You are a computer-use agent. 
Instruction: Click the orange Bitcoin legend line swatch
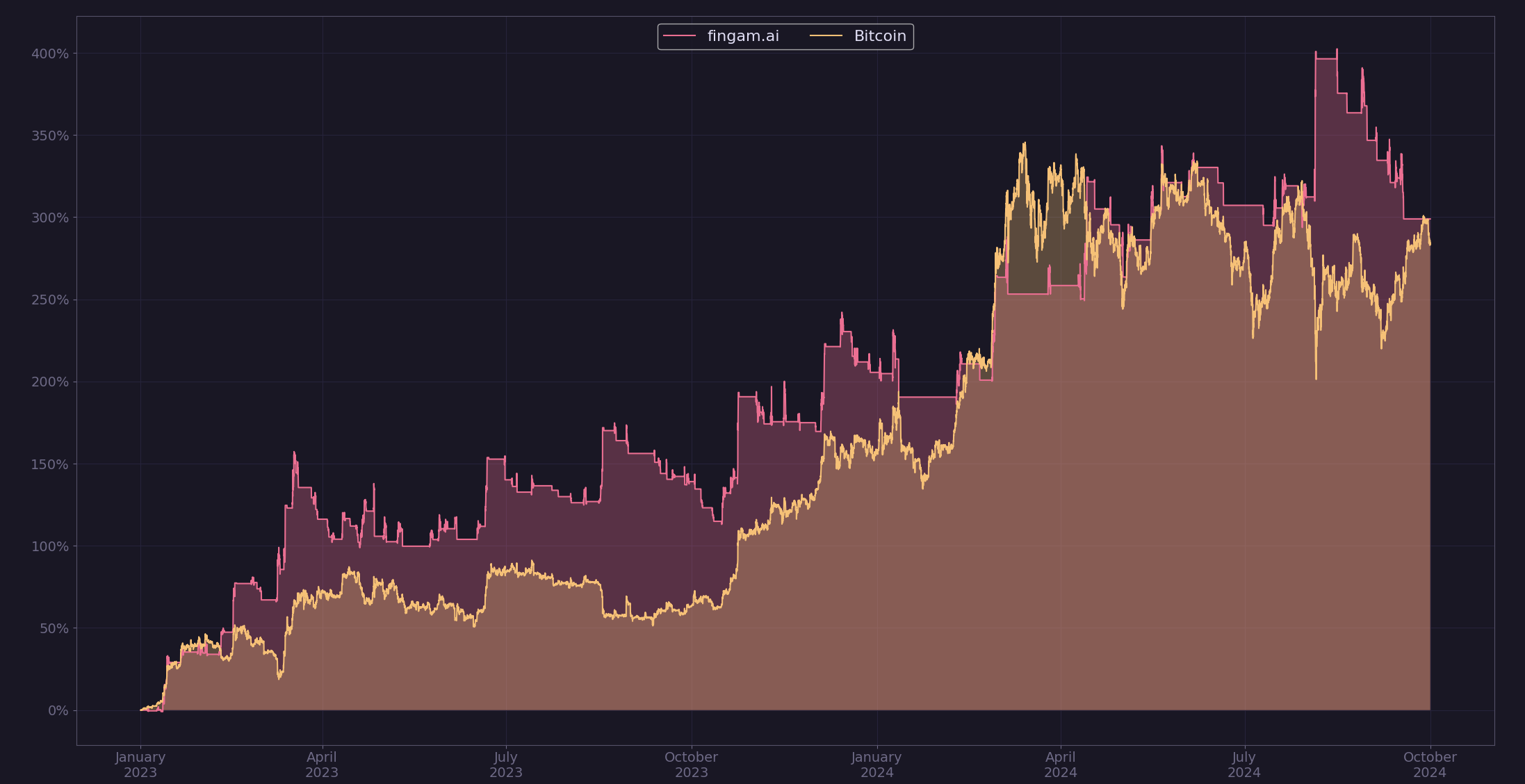(x=826, y=36)
